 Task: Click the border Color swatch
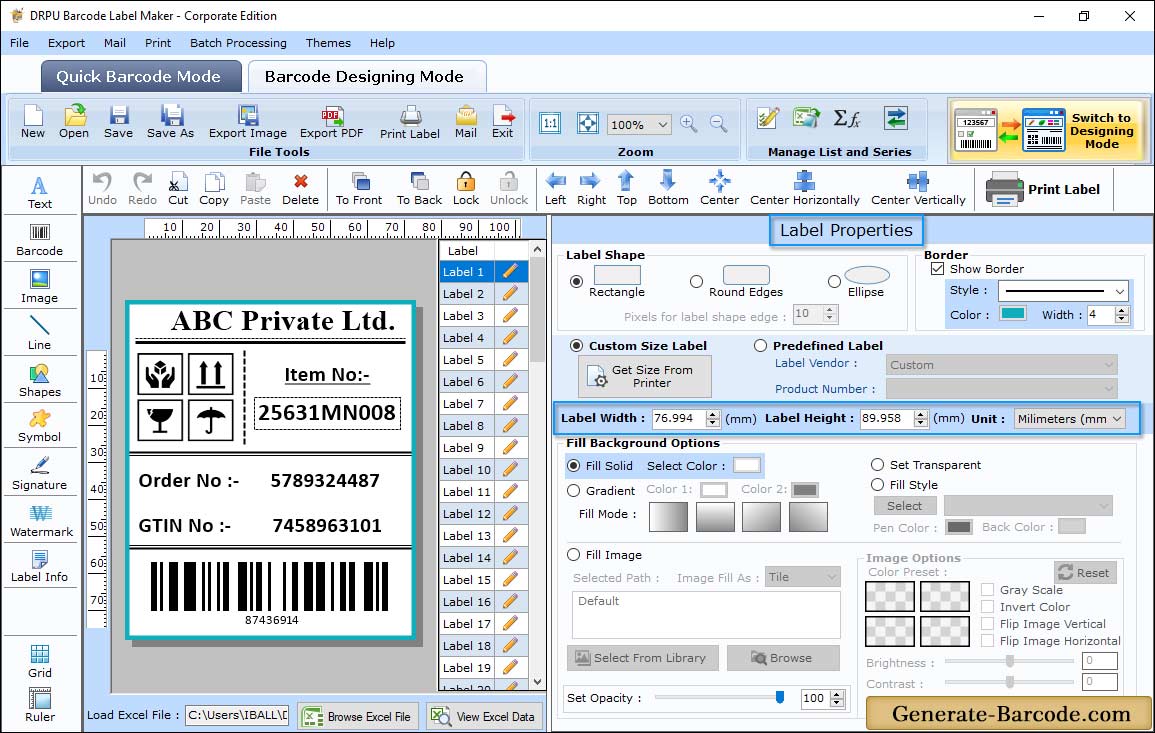[x=1012, y=314]
